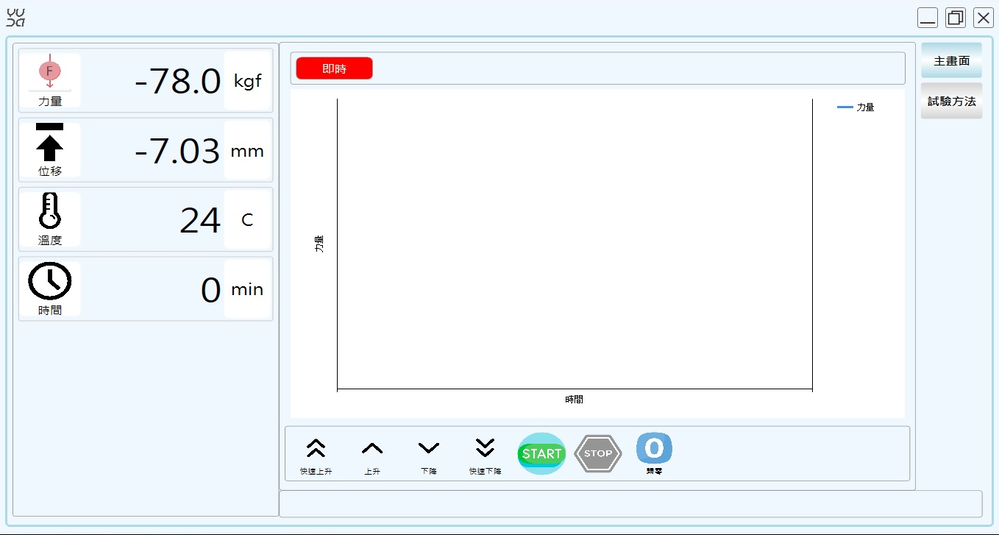Click the force (力量) icon
Screen dimensions: 999x535
50,74
